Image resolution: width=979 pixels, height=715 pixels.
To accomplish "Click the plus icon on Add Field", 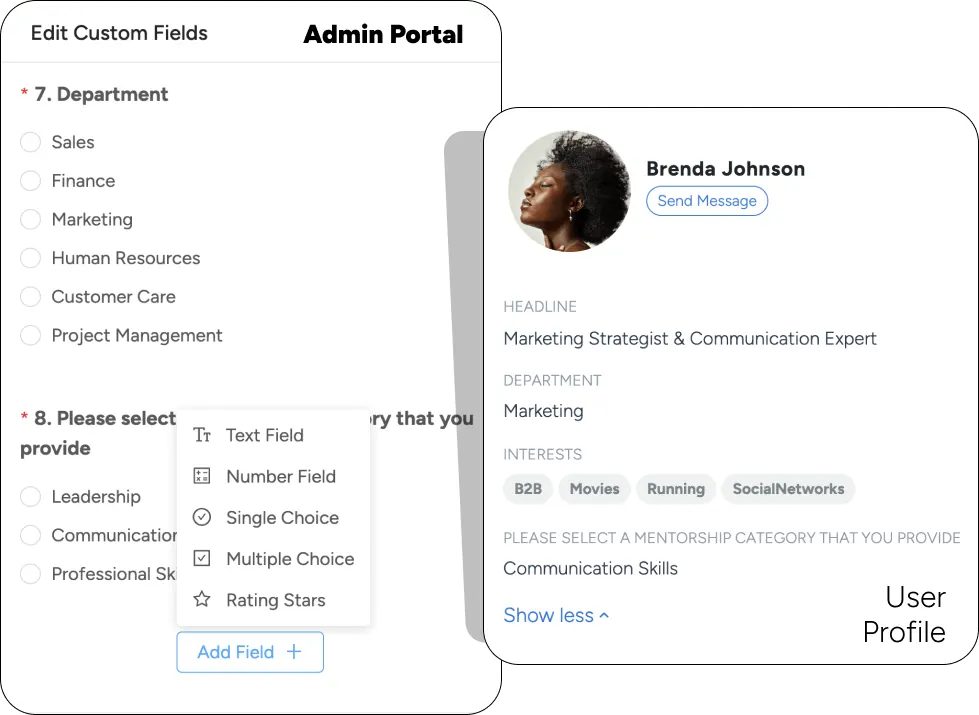I will [x=293, y=652].
